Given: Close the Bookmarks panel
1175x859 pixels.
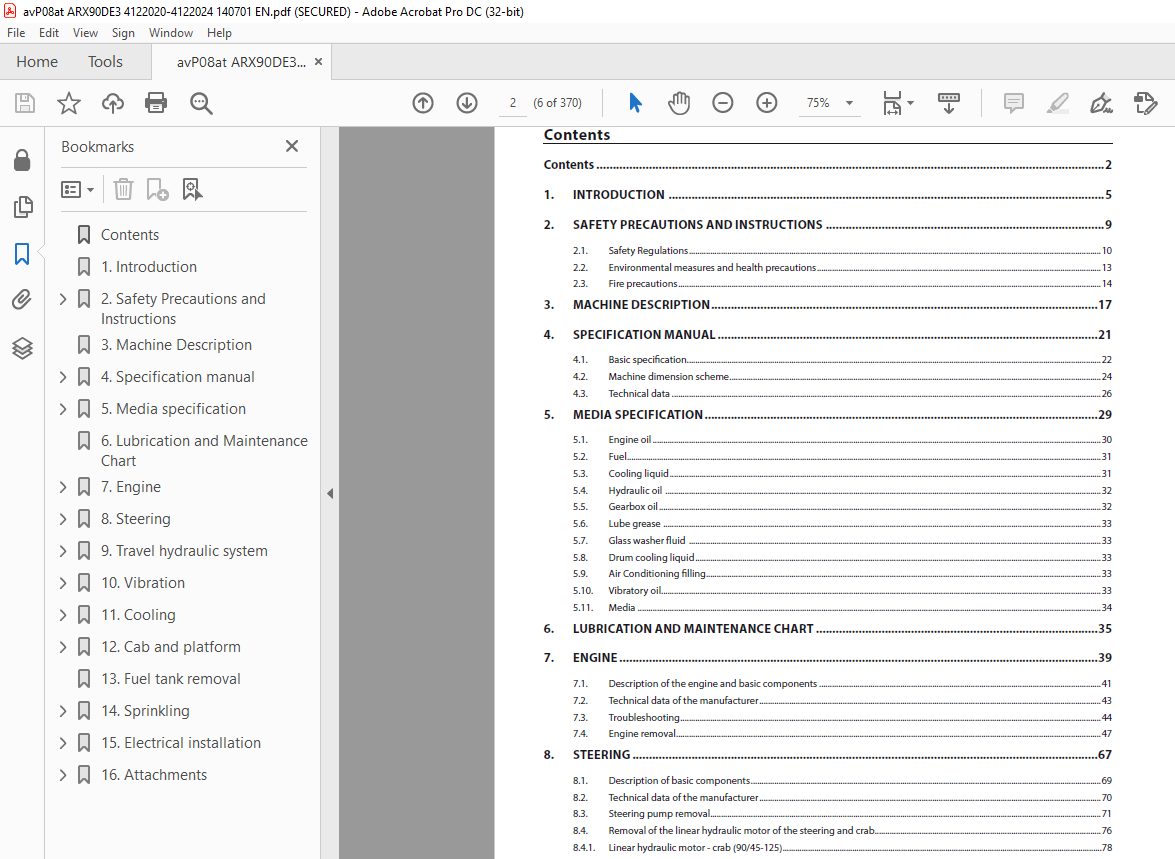Looking at the screenshot, I should (x=292, y=146).
